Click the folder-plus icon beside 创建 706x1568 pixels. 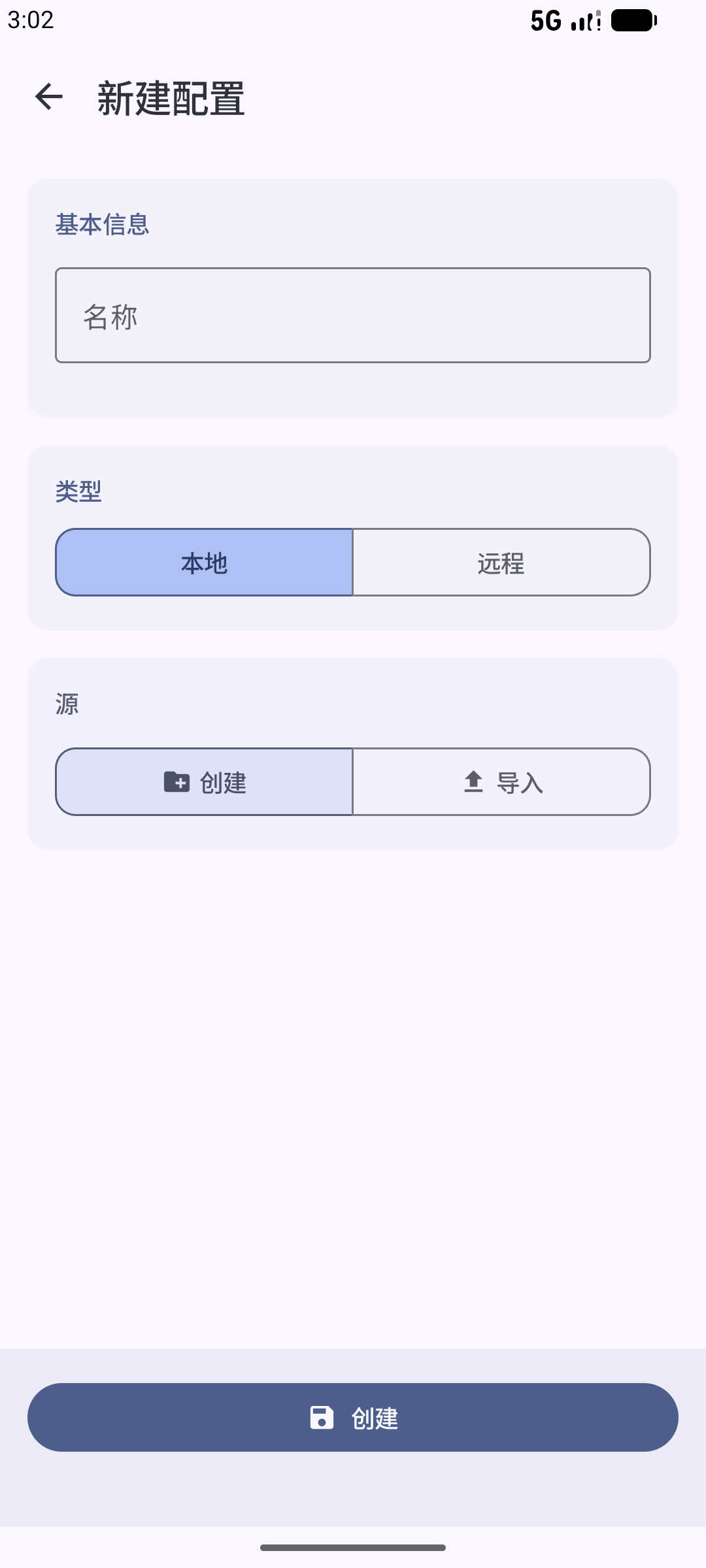coord(176,781)
